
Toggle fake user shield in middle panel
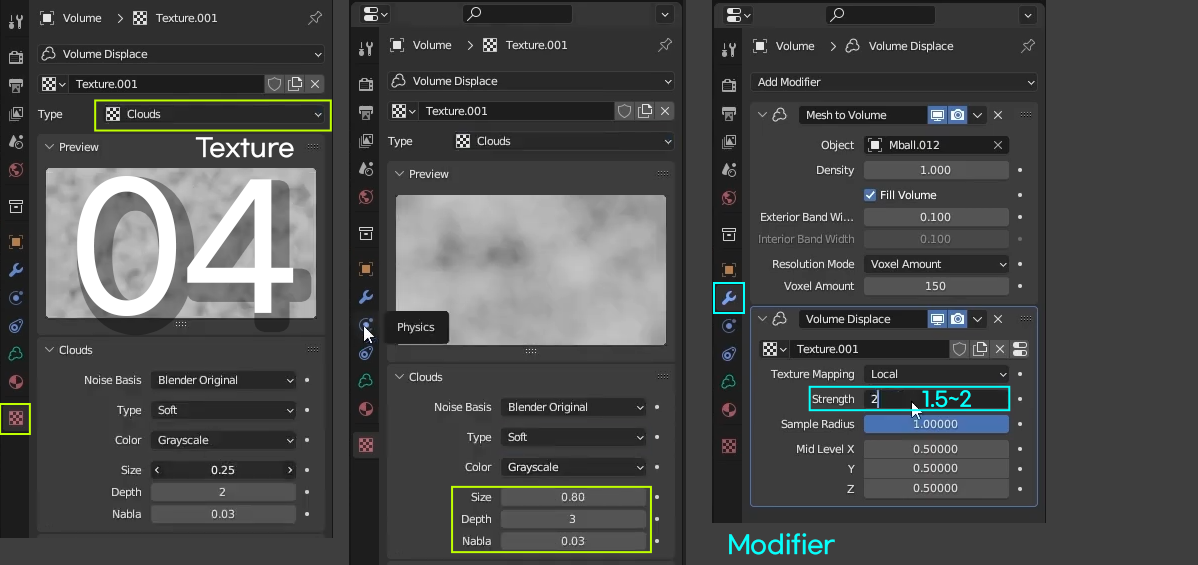coord(624,111)
